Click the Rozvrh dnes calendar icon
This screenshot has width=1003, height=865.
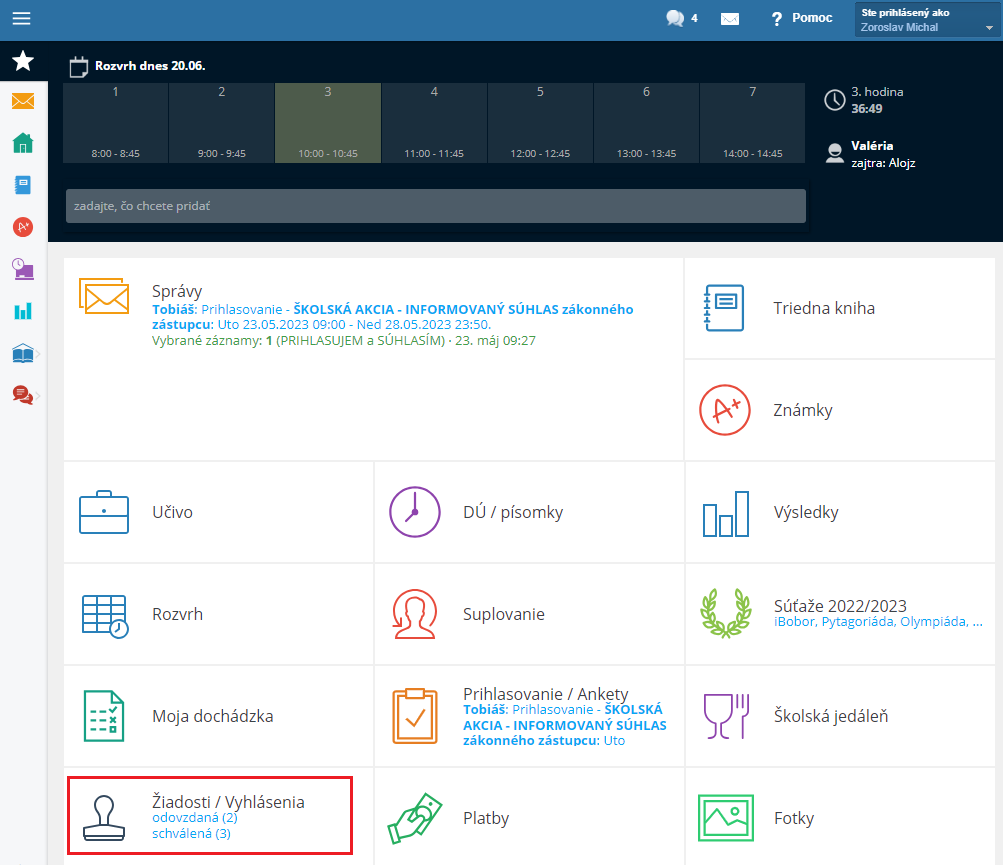pyautogui.click(x=79, y=67)
